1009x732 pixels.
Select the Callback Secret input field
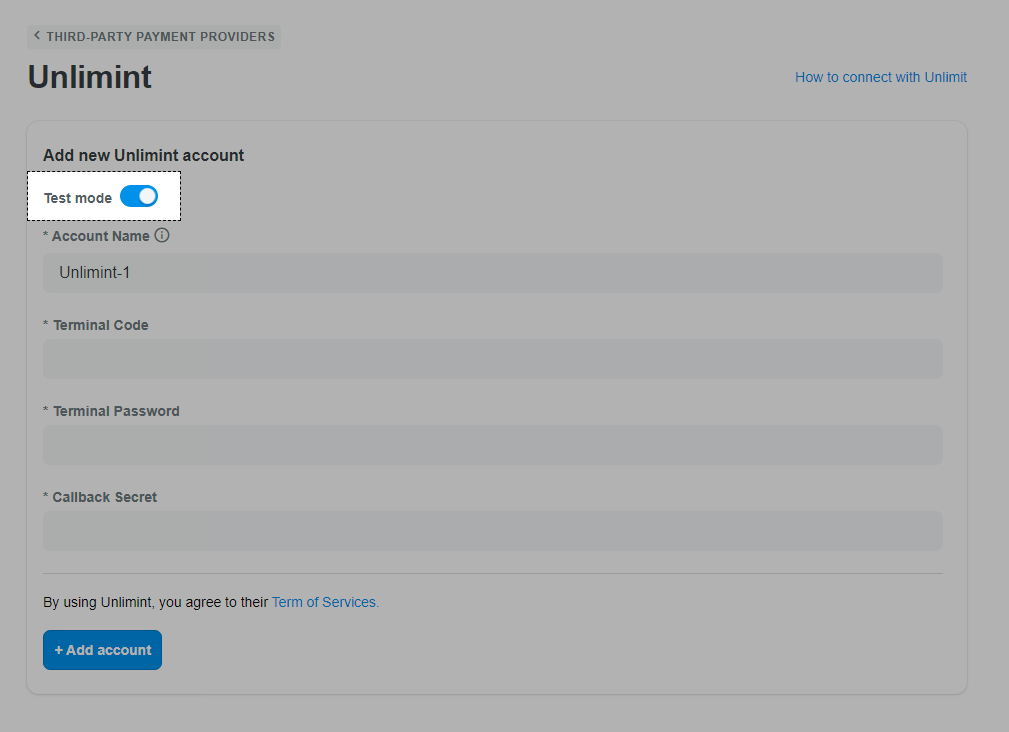[x=493, y=531]
